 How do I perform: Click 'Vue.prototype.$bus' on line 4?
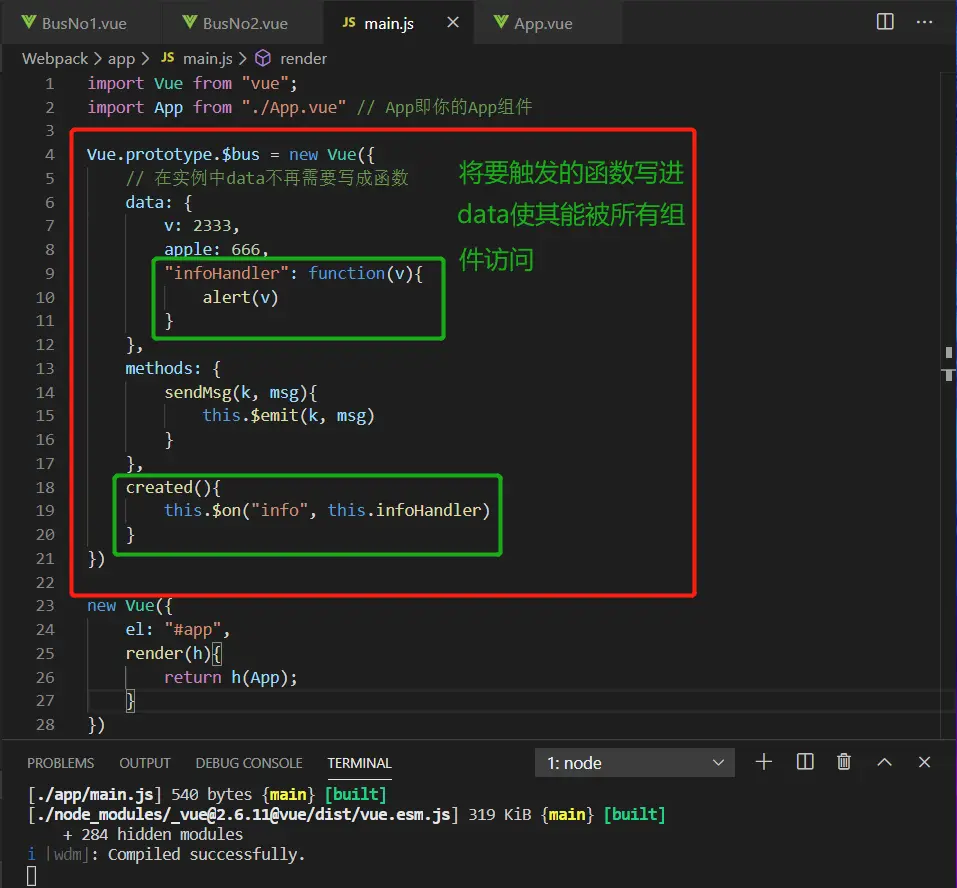pos(173,154)
